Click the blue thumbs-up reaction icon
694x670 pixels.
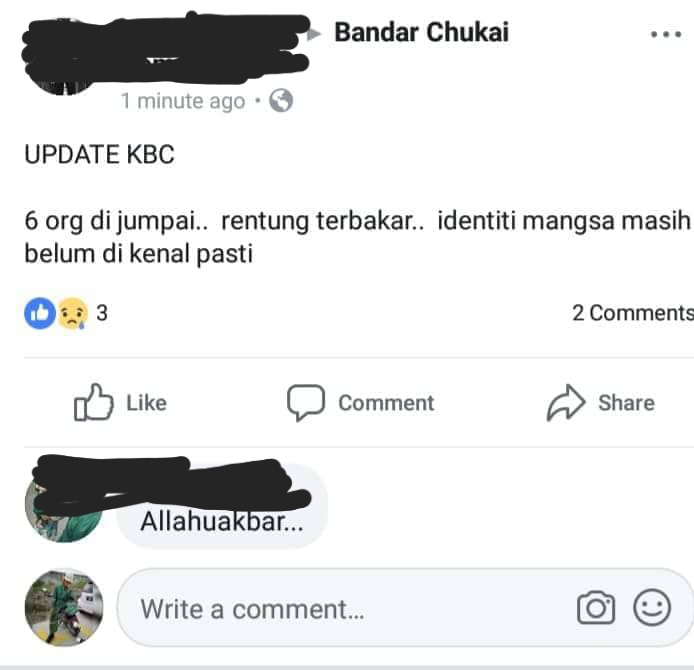coord(40,313)
